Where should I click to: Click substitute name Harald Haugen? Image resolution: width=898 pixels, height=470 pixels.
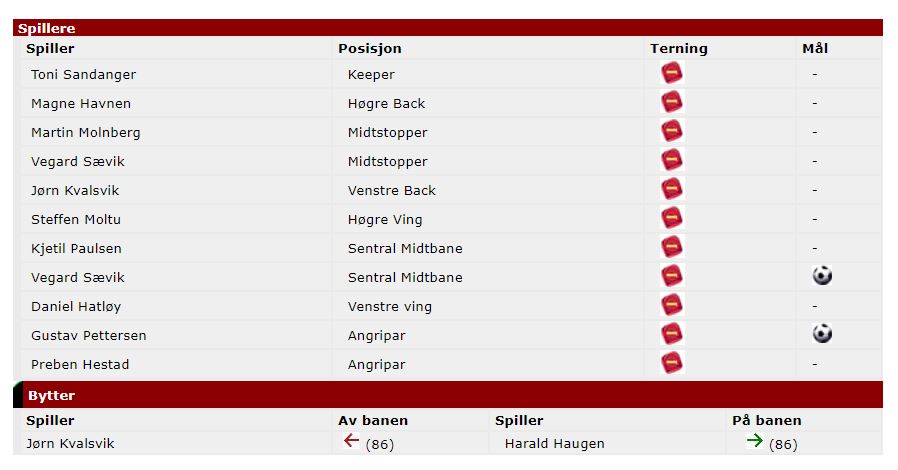(554, 444)
